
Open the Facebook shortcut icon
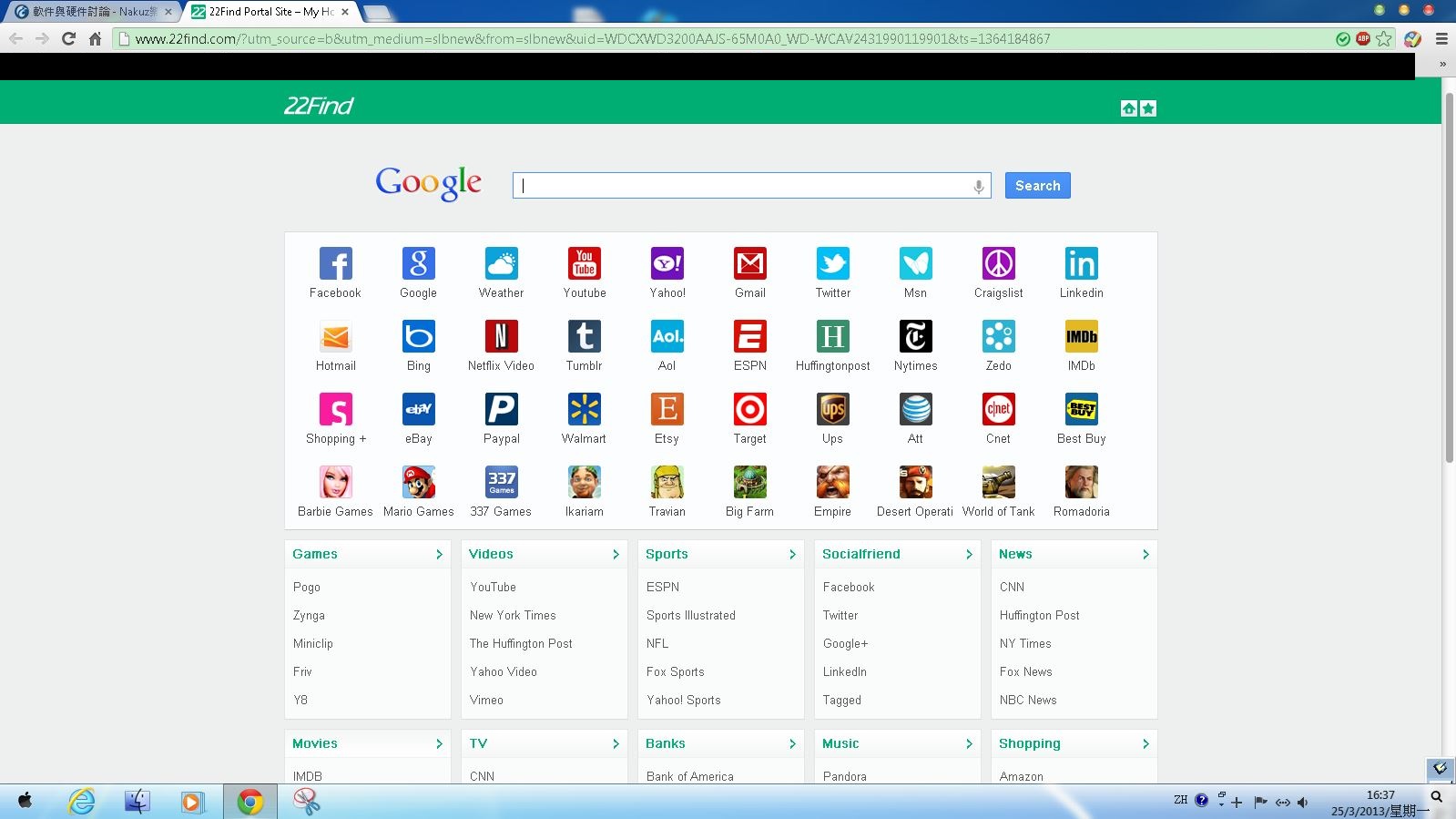[x=335, y=264]
